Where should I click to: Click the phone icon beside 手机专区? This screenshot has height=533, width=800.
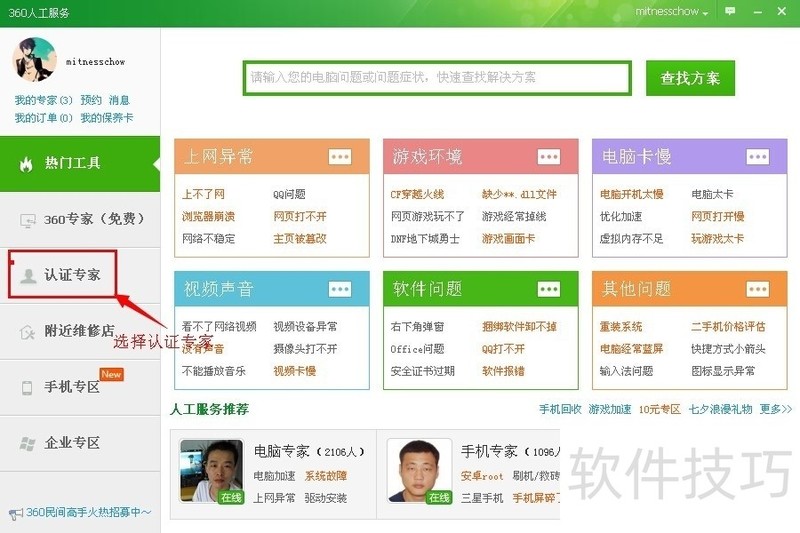pos(27,388)
